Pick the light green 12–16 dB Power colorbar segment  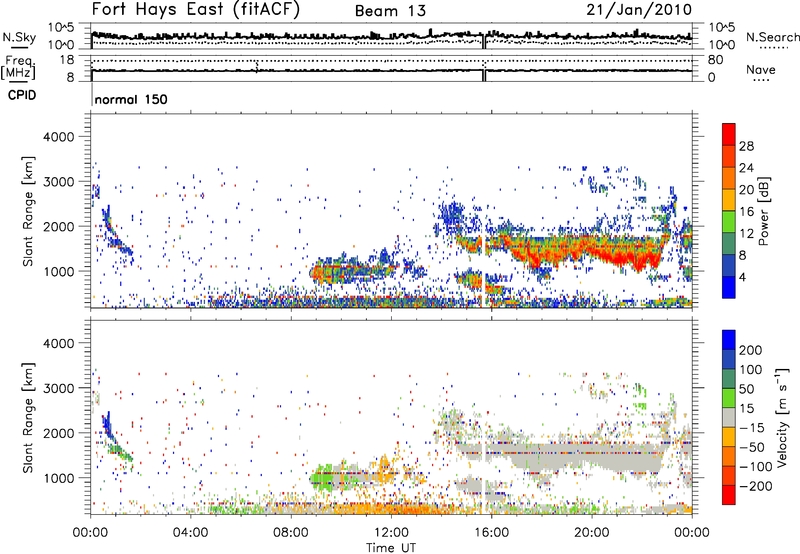(729, 222)
